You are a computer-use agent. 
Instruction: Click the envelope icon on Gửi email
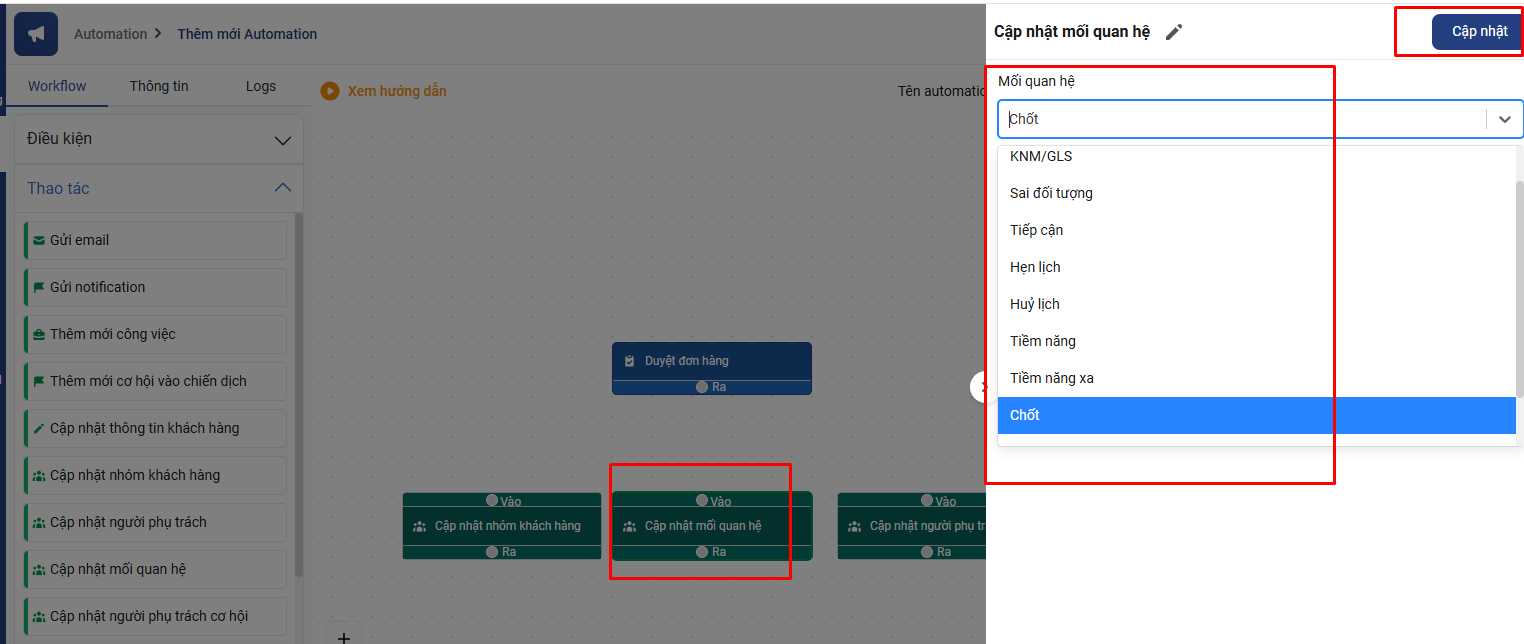tap(39, 241)
